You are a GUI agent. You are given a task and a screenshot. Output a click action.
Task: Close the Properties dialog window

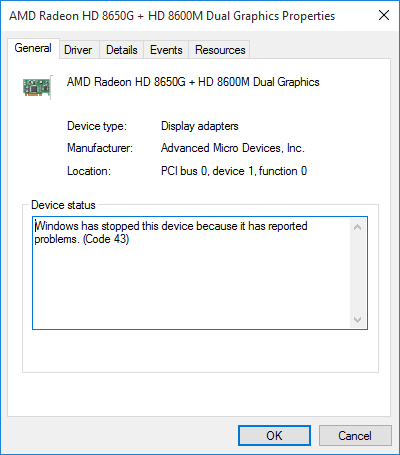click(384, 15)
